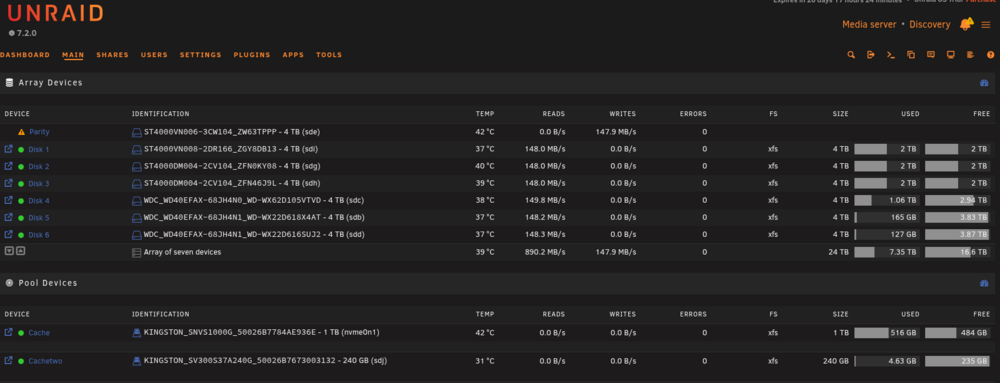Click the Cachetwo temperature 31 °C

(485, 361)
